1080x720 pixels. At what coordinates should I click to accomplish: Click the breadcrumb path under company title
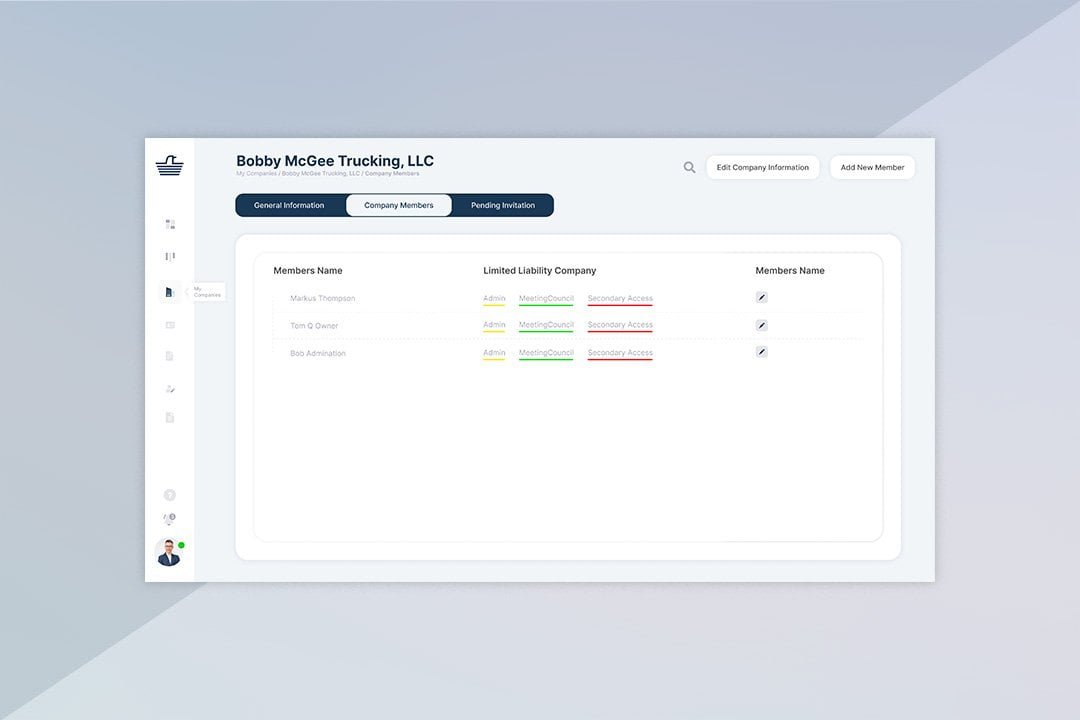pyautogui.click(x=327, y=174)
